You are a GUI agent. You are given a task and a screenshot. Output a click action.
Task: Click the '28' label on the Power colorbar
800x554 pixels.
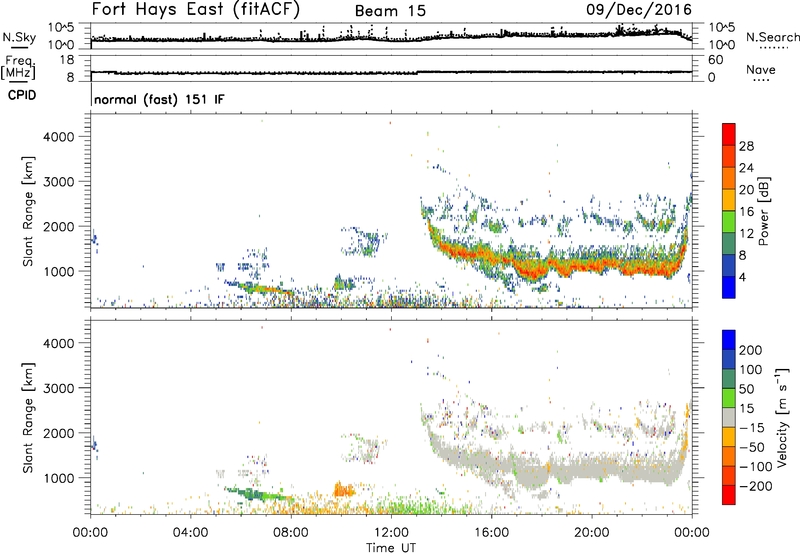pos(746,146)
